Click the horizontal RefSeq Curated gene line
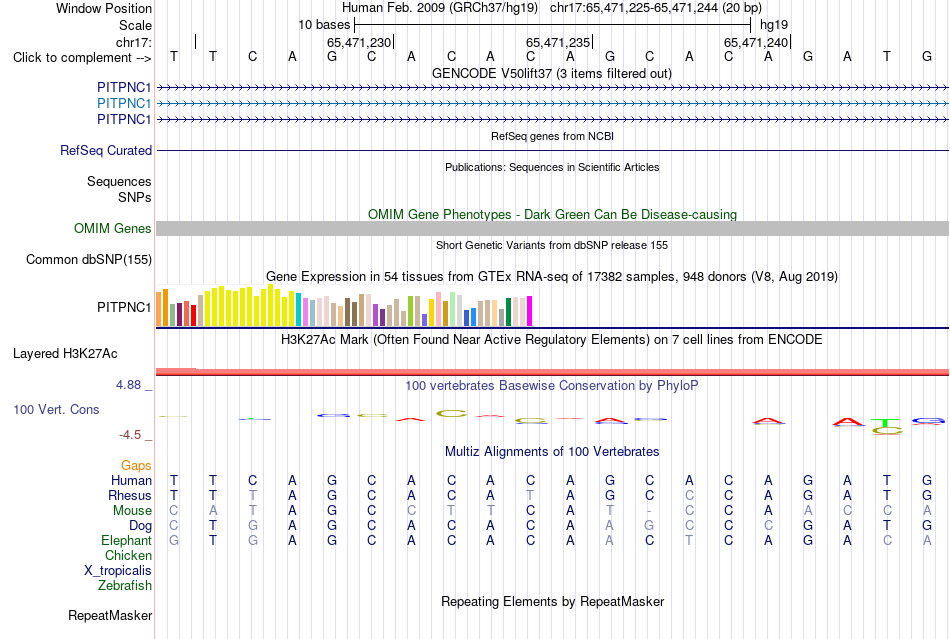 coord(552,150)
